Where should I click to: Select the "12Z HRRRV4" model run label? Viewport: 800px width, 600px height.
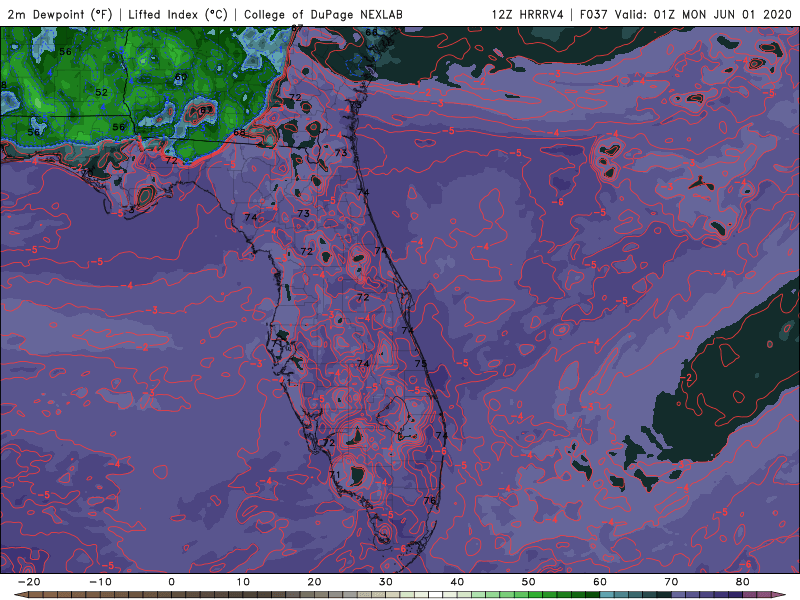tap(528, 14)
